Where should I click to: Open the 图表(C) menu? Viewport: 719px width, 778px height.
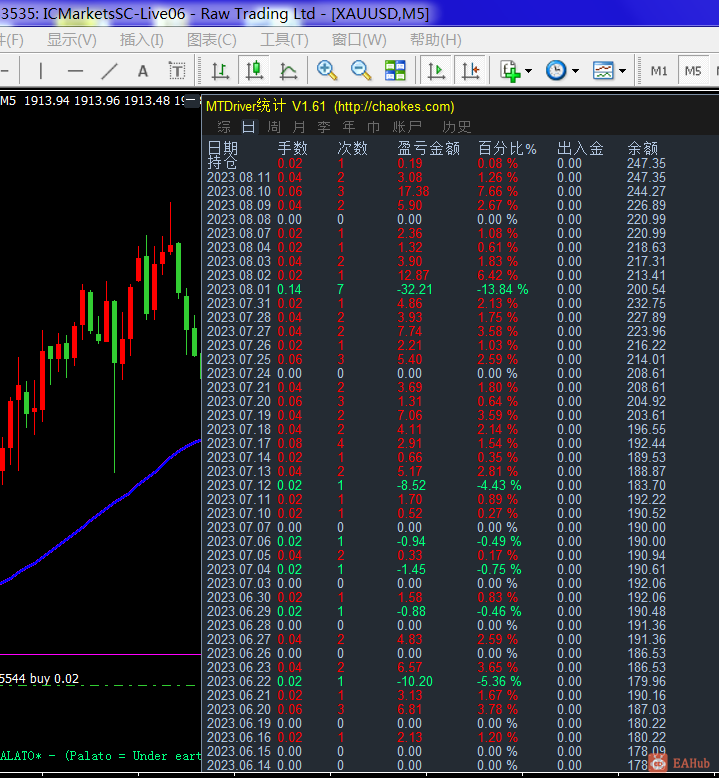211,40
